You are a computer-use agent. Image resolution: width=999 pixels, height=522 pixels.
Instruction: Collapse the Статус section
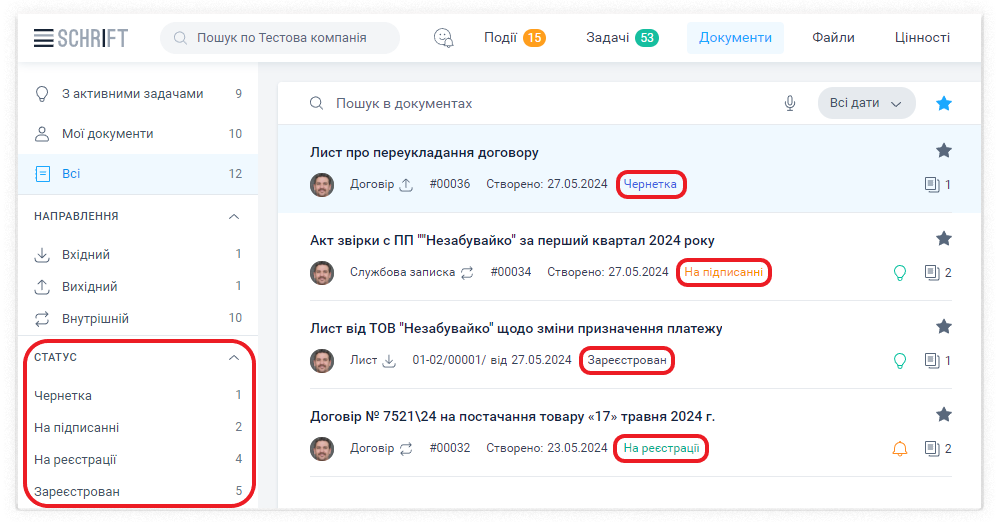pos(234,357)
